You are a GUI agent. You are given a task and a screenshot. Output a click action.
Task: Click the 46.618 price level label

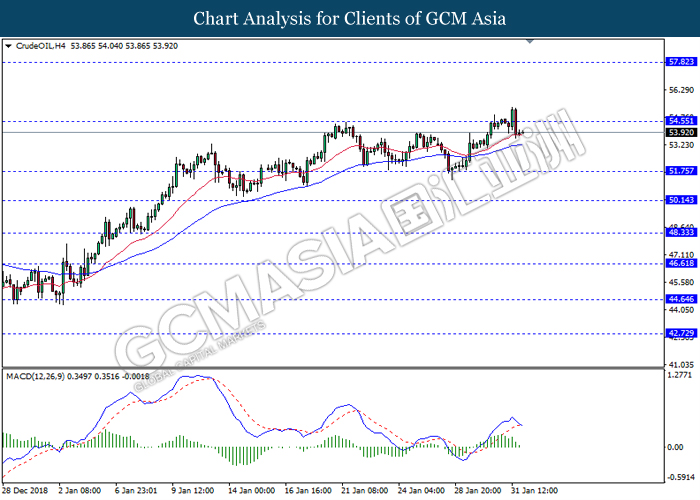click(x=681, y=263)
